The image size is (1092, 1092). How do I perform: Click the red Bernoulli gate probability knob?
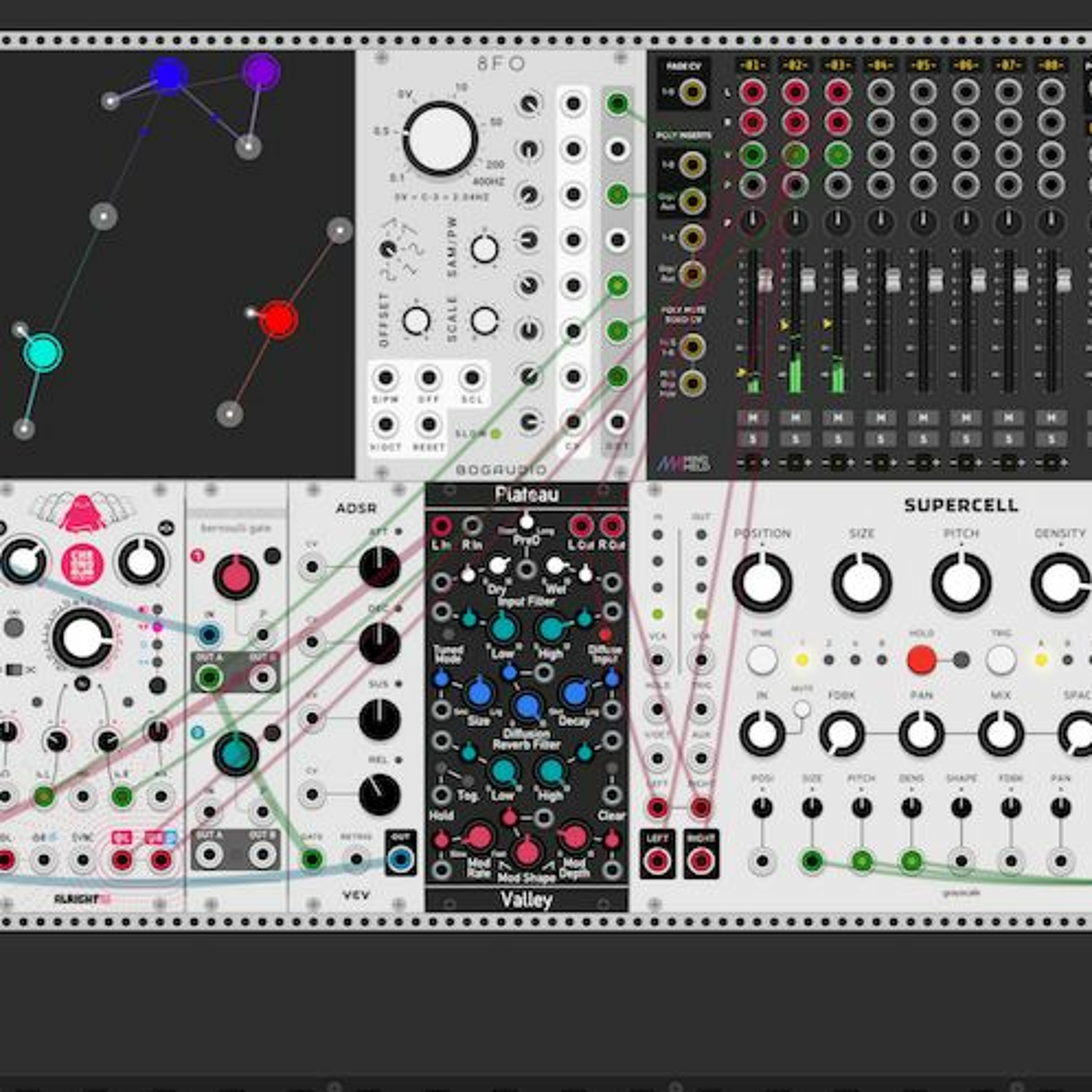pyautogui.click(x=236, y=577)
